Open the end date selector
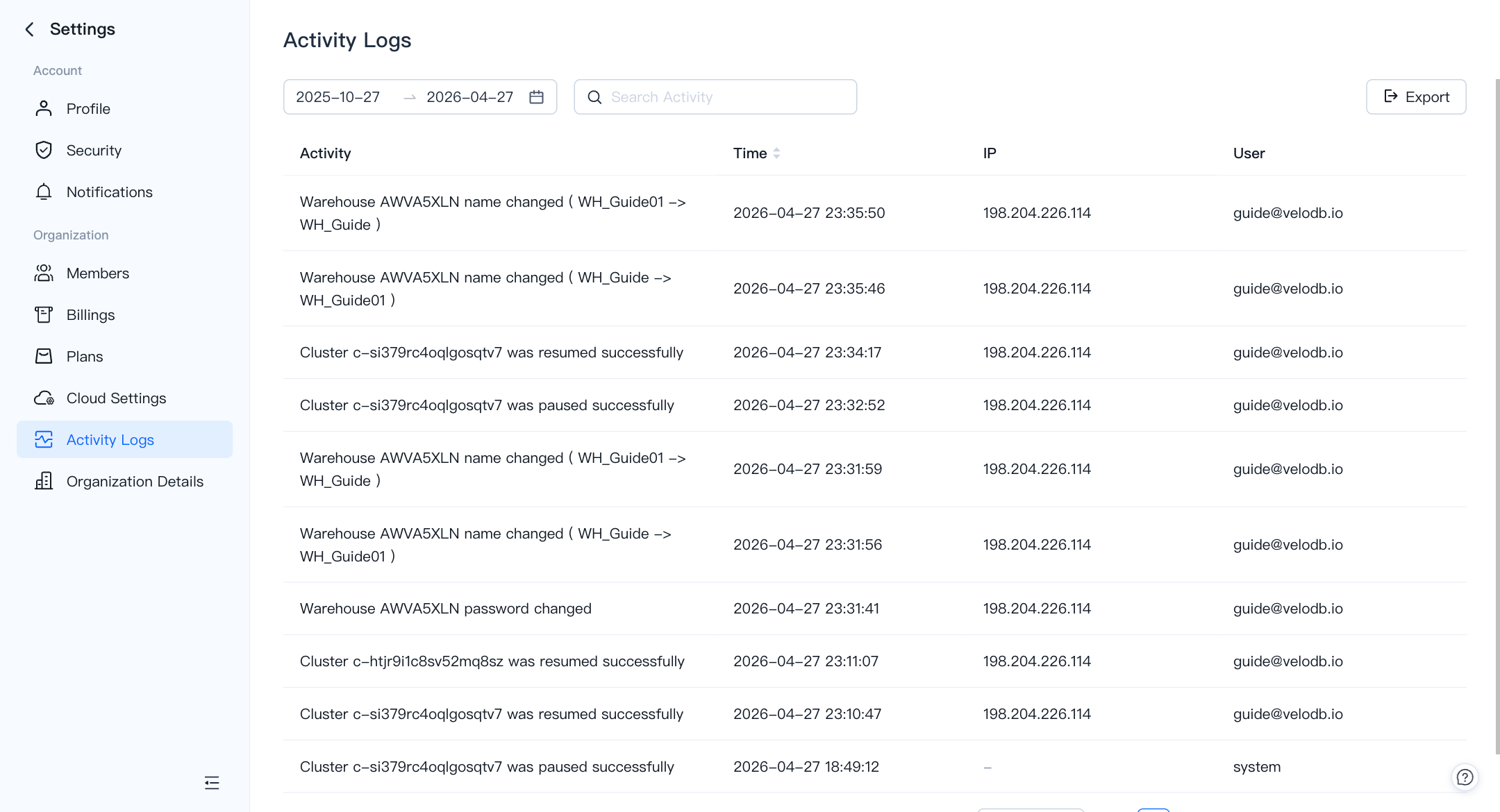Image resolution: width=1500 pixels, height=812 pixels. click(x=469, y=97)
